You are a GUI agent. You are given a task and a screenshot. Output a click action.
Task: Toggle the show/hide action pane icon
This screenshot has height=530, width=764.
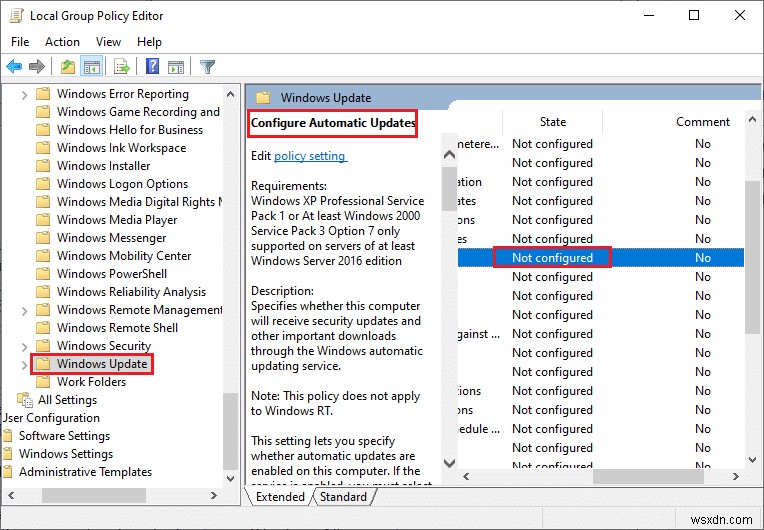point(176,66)
